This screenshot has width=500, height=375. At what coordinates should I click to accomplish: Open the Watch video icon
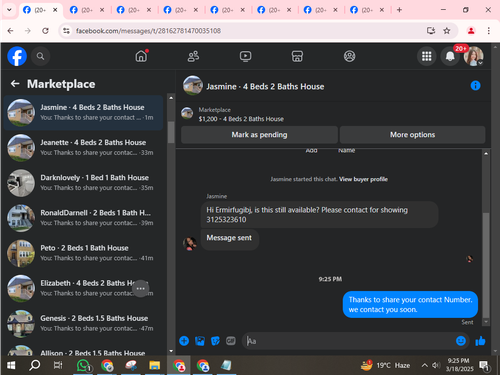pyautogui.click(x=245, y=56)
